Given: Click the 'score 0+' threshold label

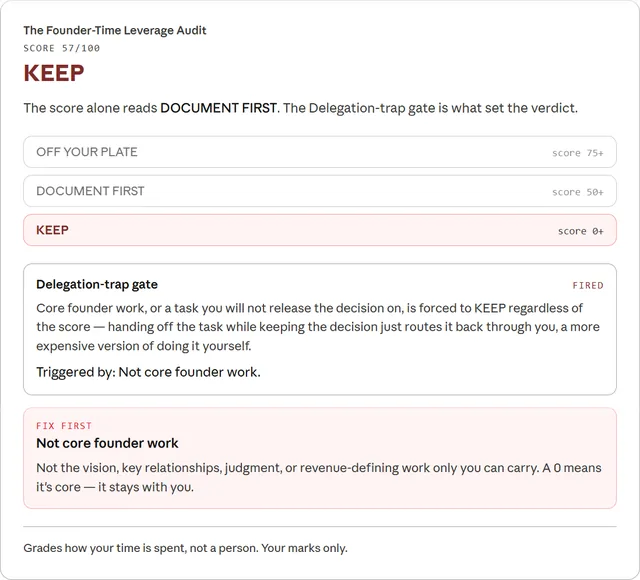Looking at the screenshot, I should [x=580, y=231].
